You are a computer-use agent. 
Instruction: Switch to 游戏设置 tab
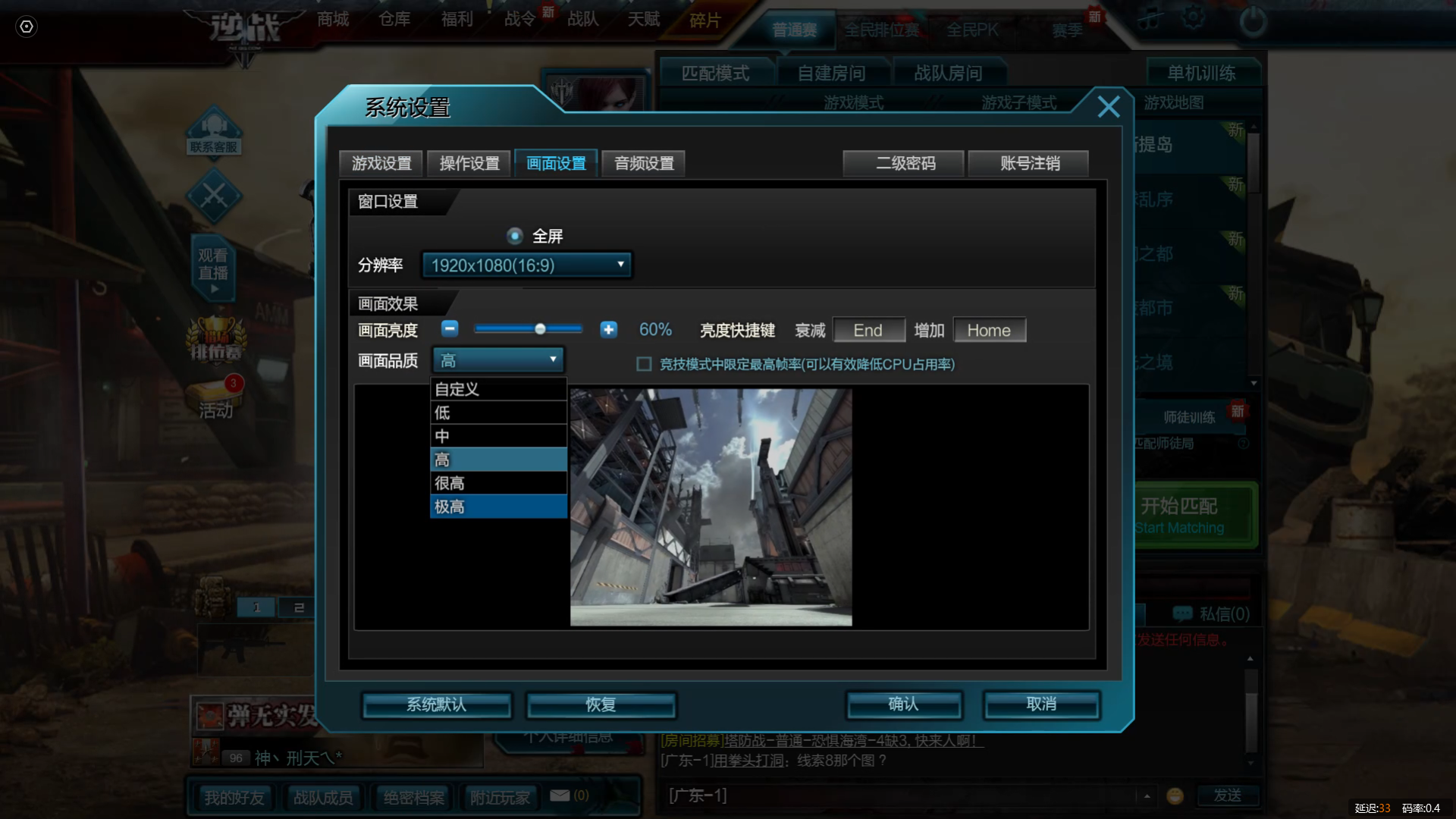(x=381, y=163)
